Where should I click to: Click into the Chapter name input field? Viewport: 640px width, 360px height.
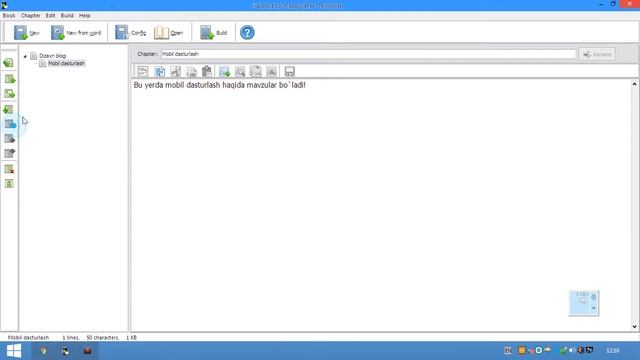pyautogui.click(x=368, y=54)
